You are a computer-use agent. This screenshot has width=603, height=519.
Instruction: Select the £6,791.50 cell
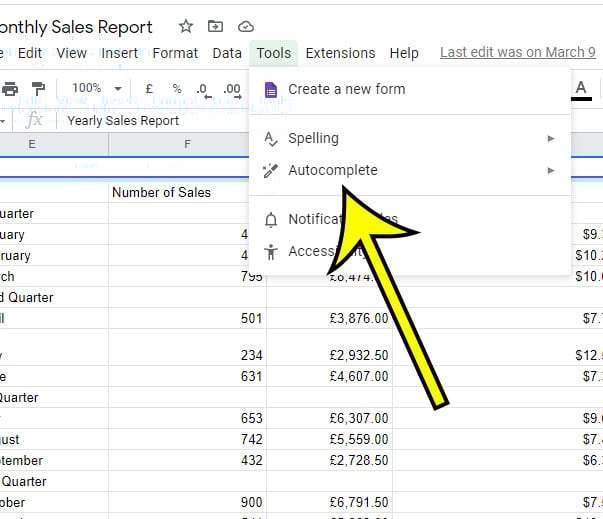(x=330, y=502)
